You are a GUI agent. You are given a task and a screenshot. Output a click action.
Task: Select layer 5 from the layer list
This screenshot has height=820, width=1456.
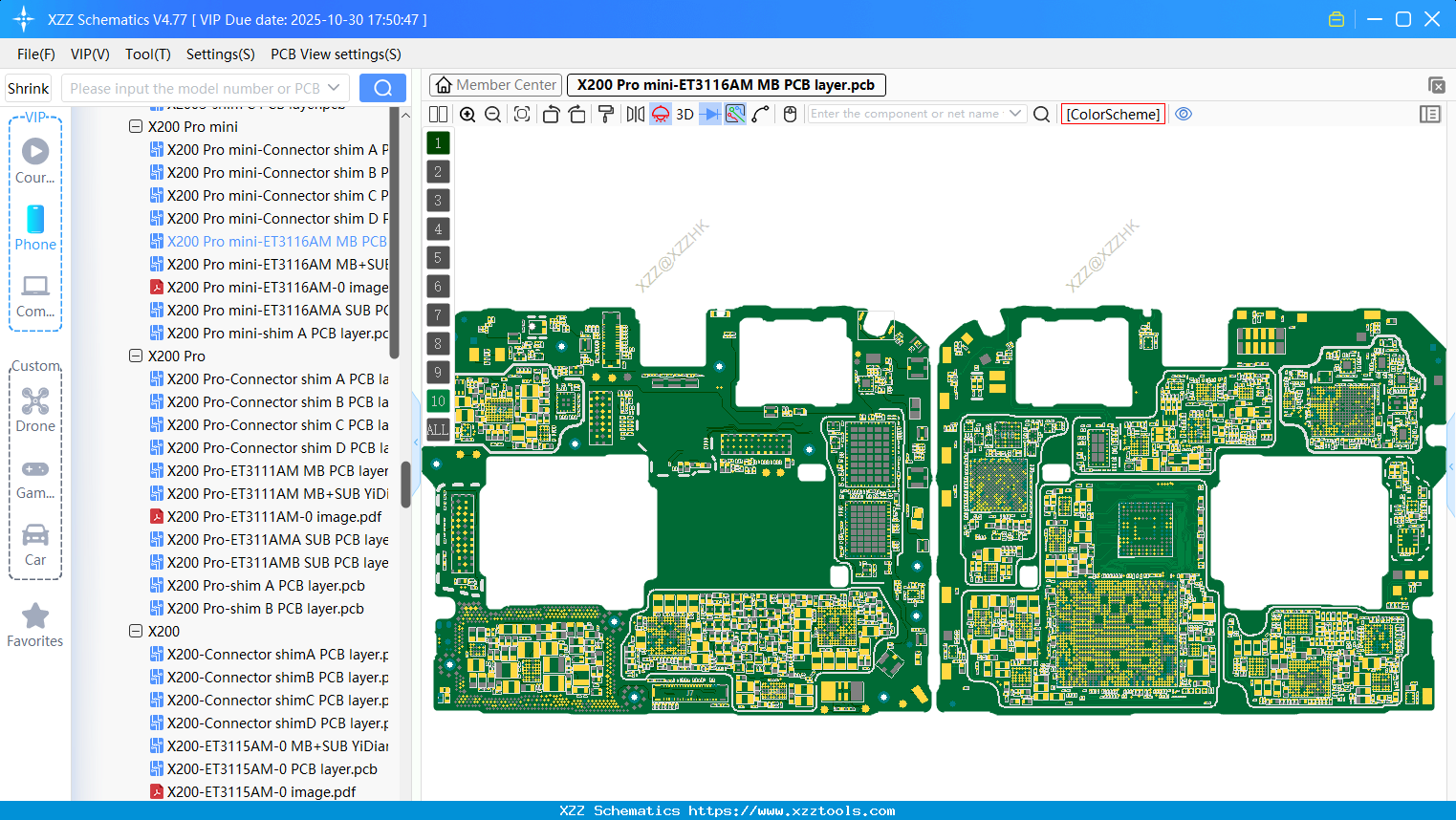438,257
